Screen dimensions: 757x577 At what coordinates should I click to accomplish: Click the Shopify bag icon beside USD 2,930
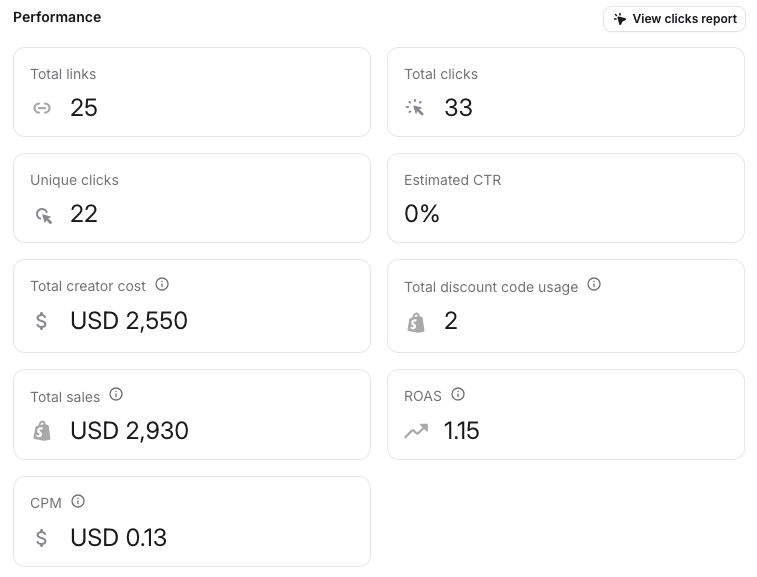[42, 431]
